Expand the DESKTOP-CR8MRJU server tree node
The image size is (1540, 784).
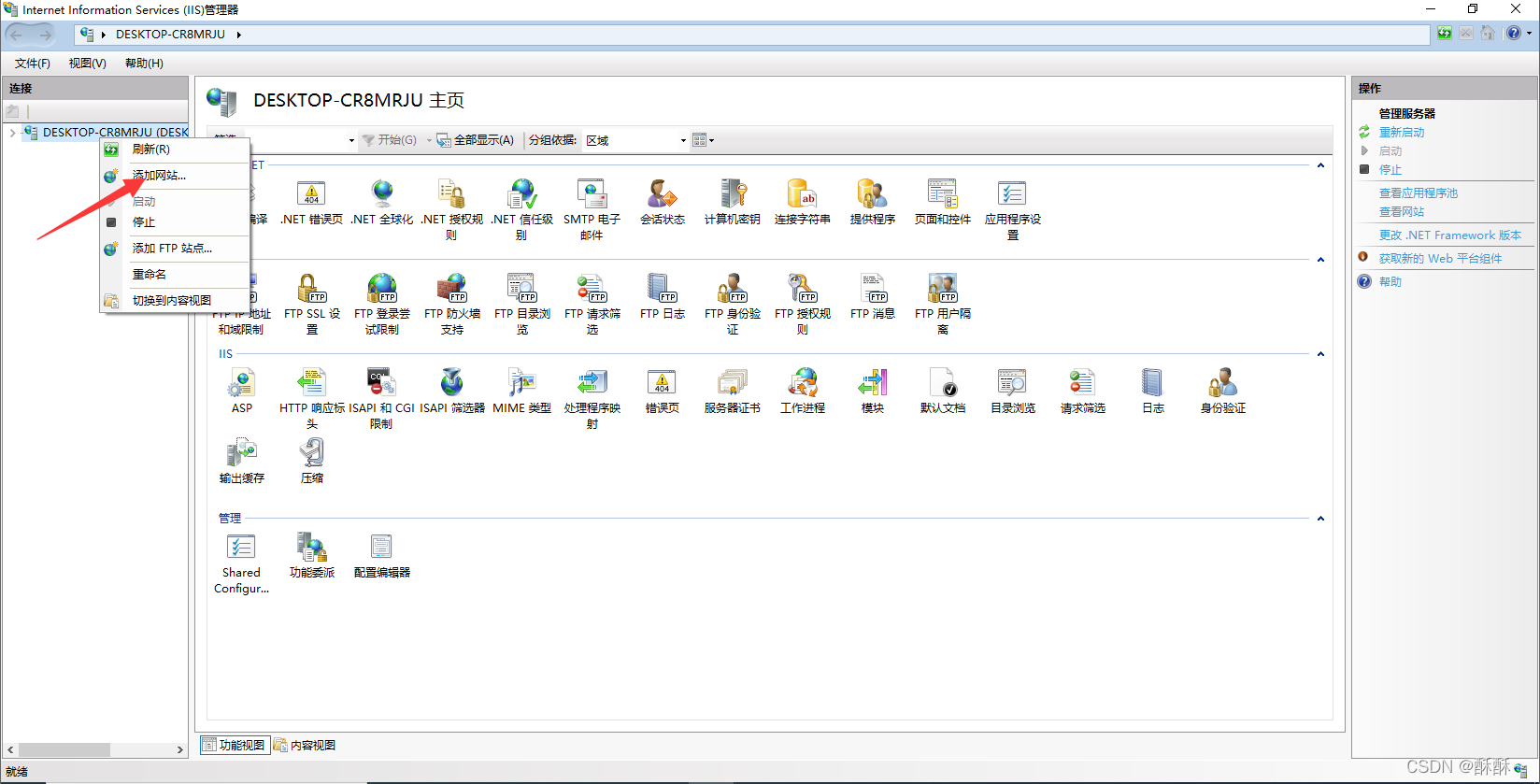coord(12,133)
